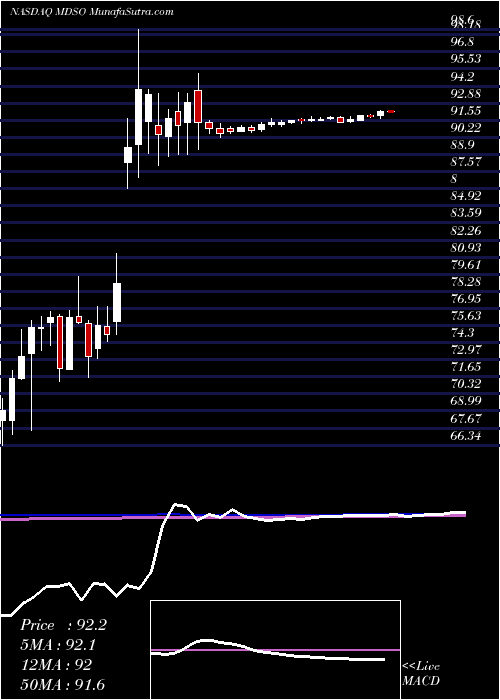Click the 92.88 price axis label
This screenshot has height=700, width=500.
(x=466, y=94)
